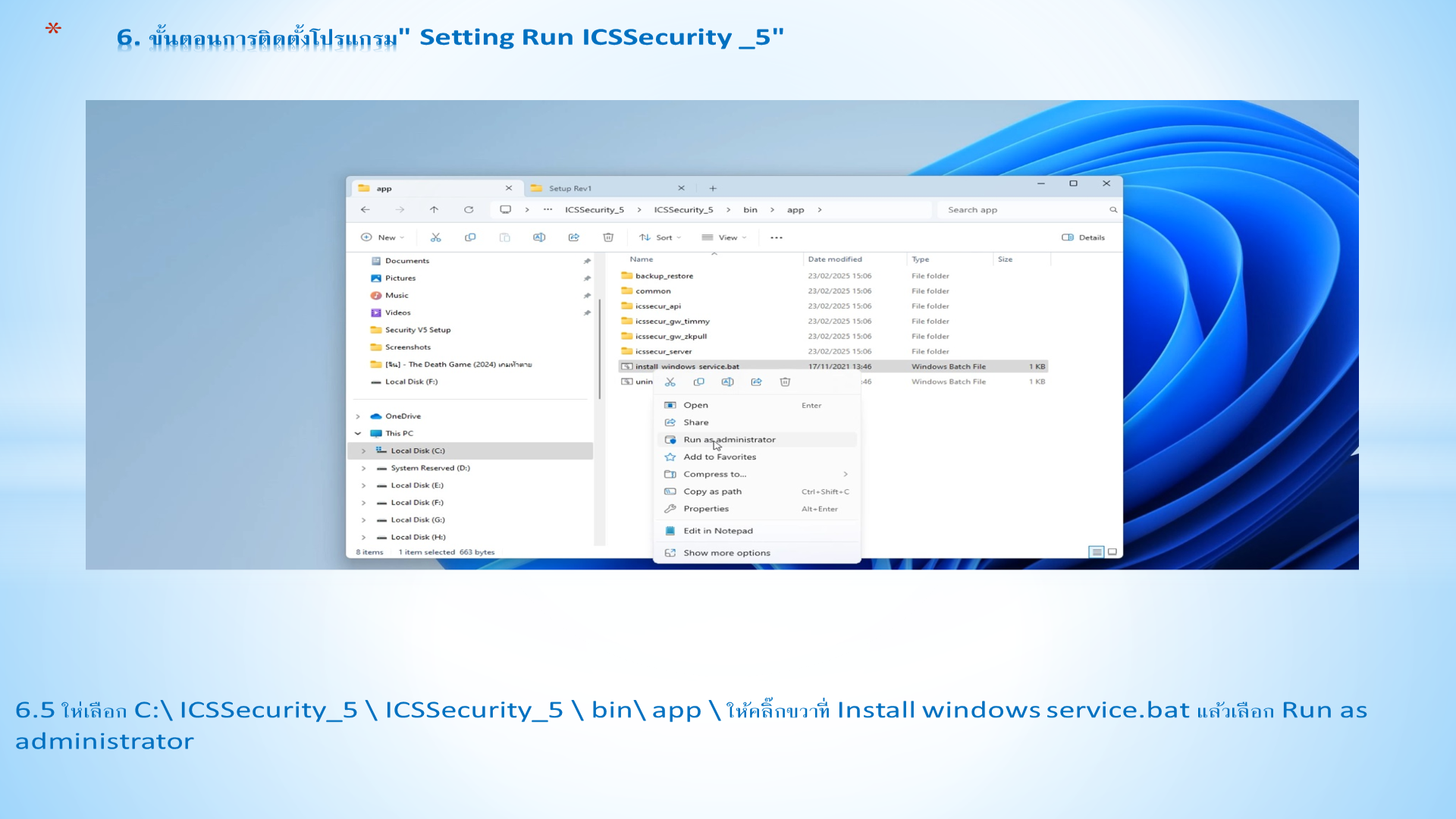Choose Run as administrator

point(757,440)
